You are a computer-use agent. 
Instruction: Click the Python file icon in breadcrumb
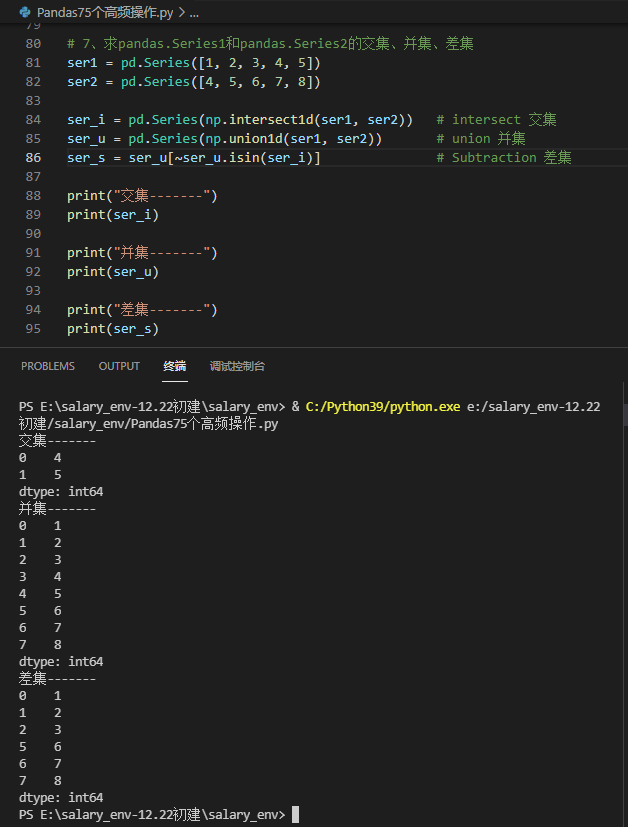[25, 12]
